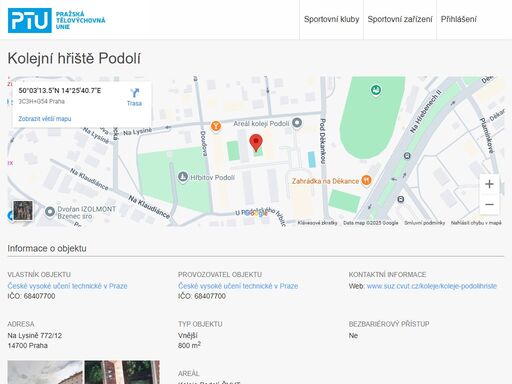Click the Dvořan IZOLMONT marker icon
Screen dimensions: 512x384
[x=50, y=212]
